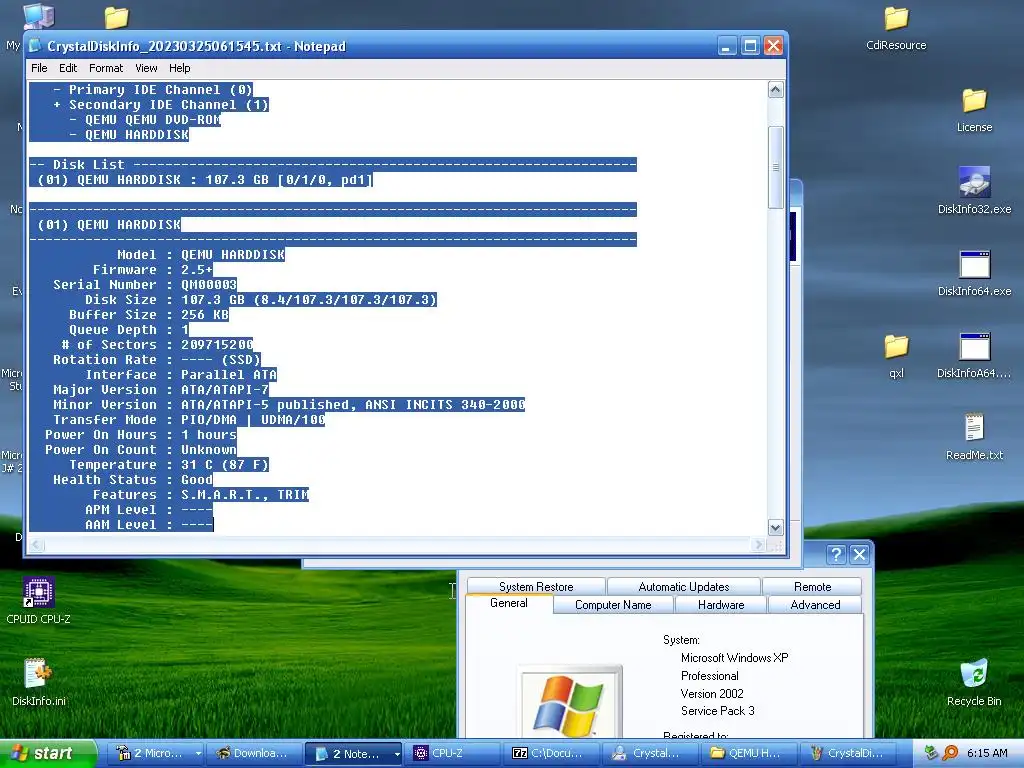
Task: Click the '-- Disk List' header line
Action: pyautogui.click(x=332, y=165)
